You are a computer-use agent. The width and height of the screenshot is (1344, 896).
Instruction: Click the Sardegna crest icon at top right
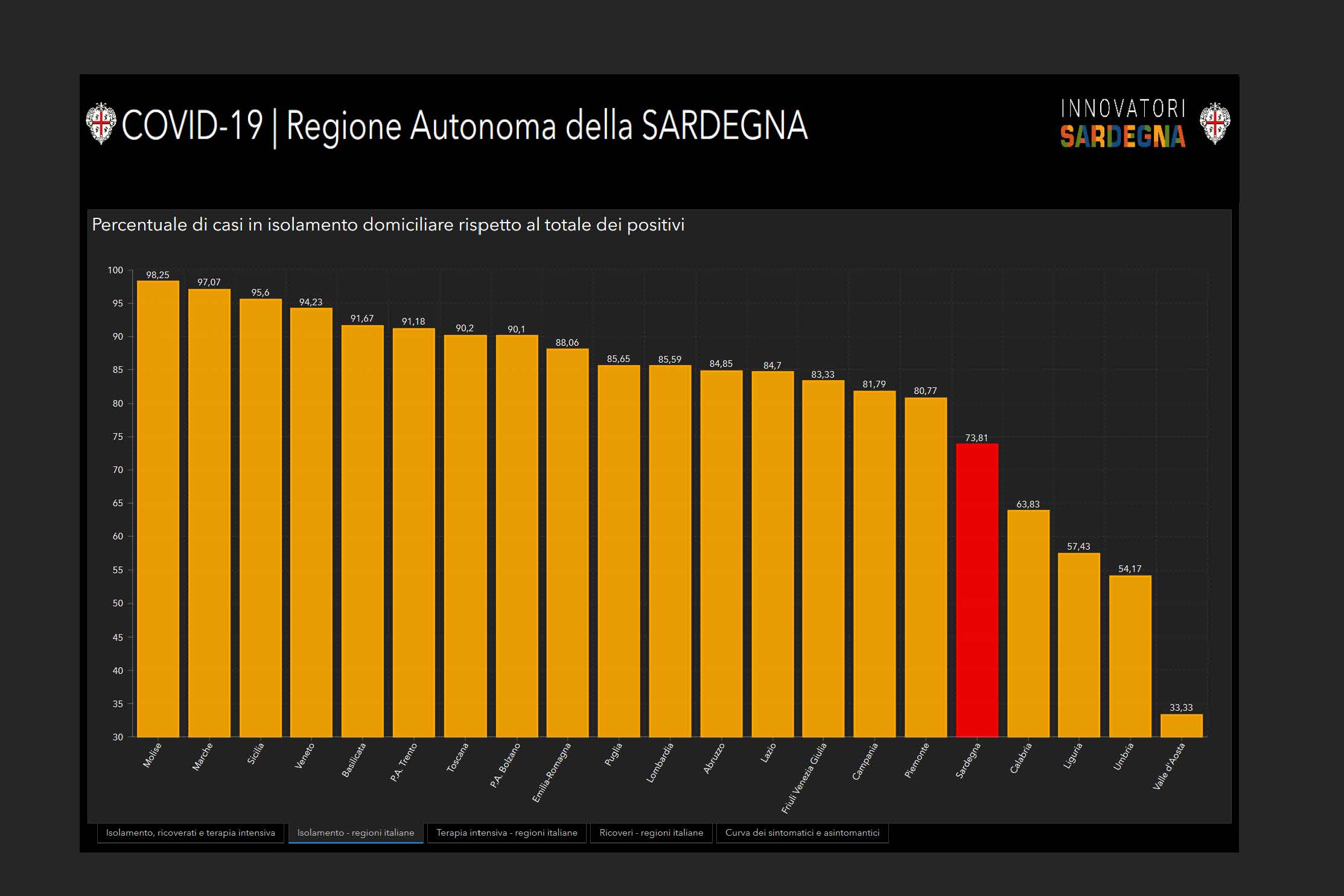[1214, 124]
